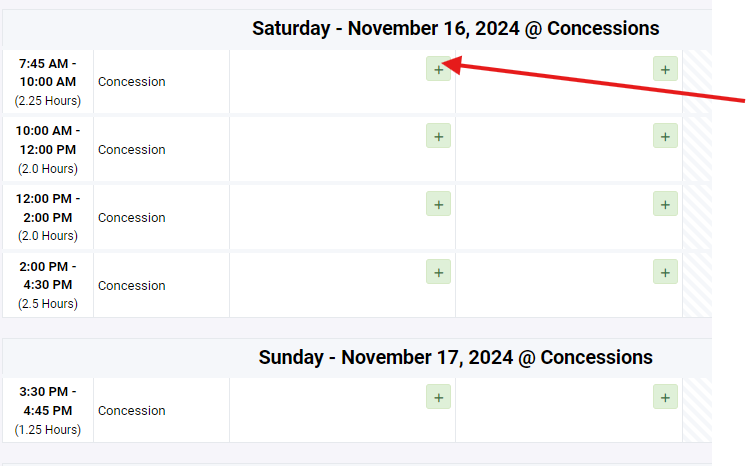Click the first plus for Saturday 7:45 AM shift
Viewport: 746px width, 466px height.
[438, 69]
